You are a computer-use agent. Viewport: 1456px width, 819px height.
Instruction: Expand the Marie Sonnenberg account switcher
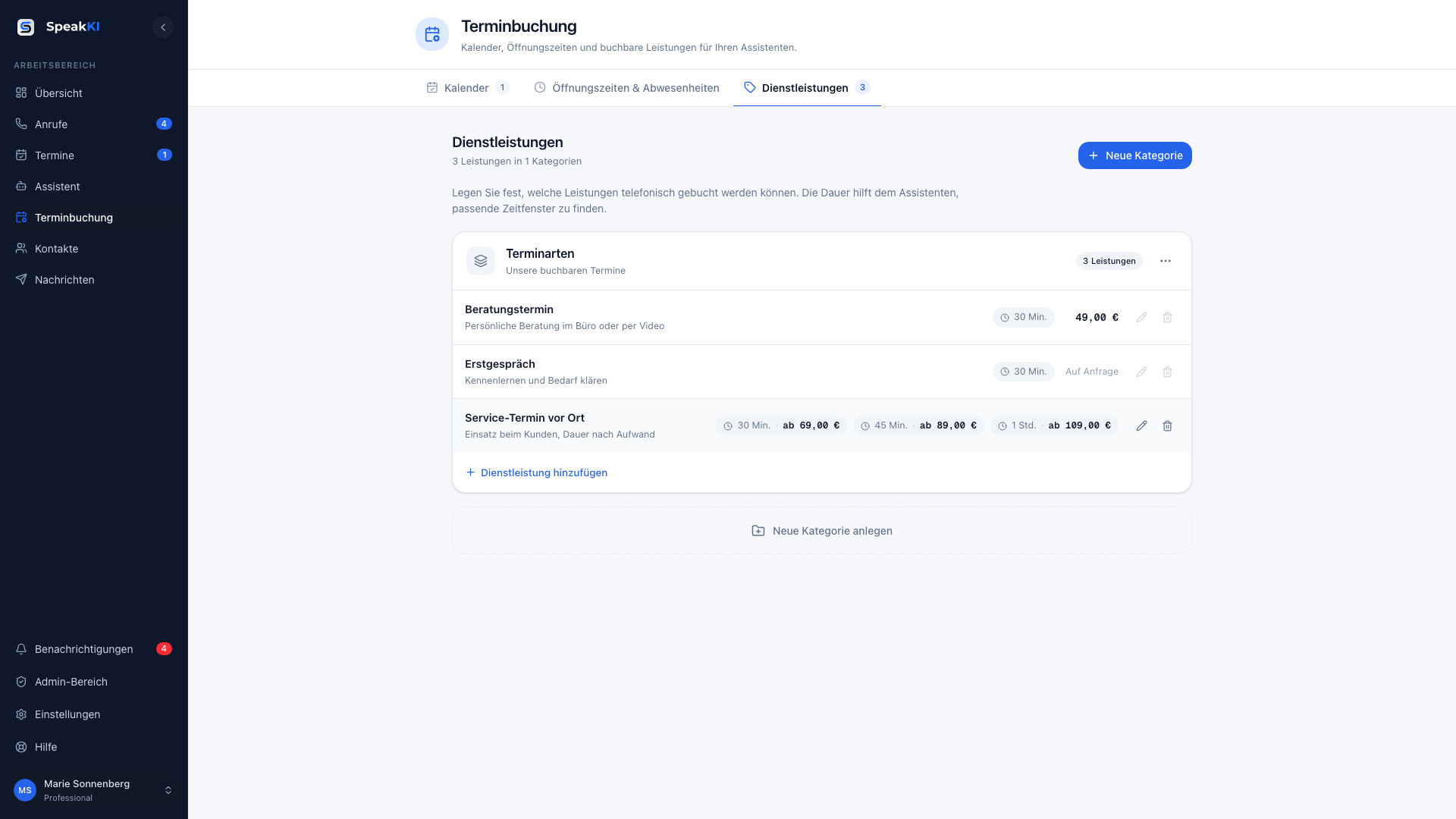tap(94, 790)
